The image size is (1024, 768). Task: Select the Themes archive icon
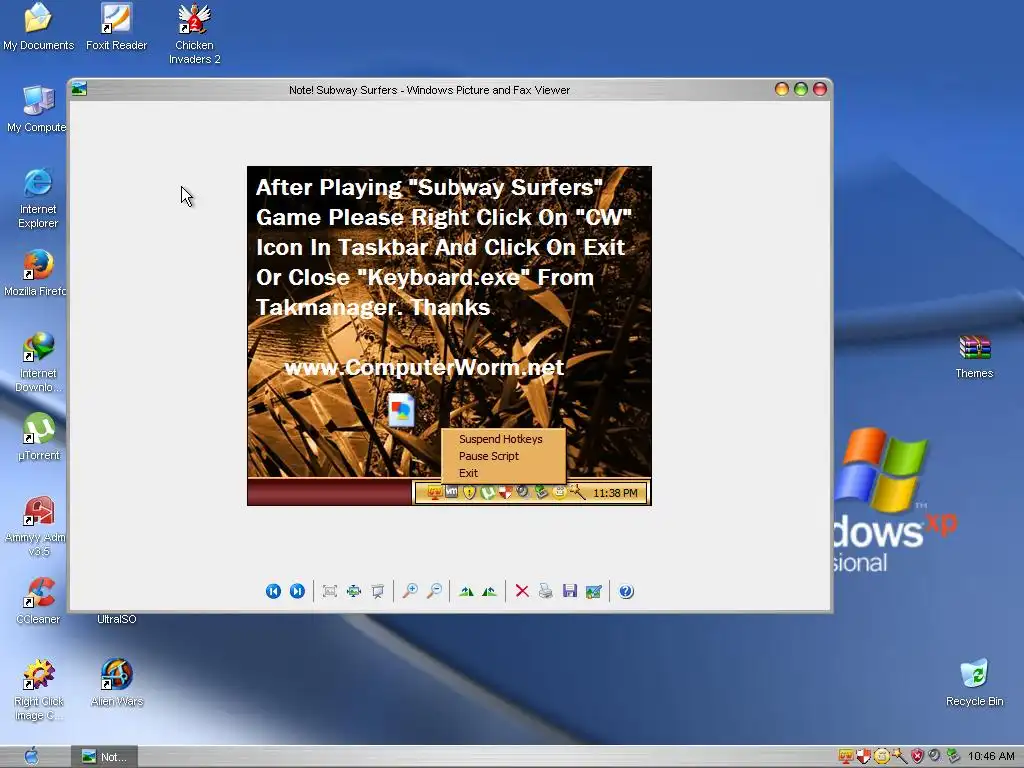tap(974, 356)
